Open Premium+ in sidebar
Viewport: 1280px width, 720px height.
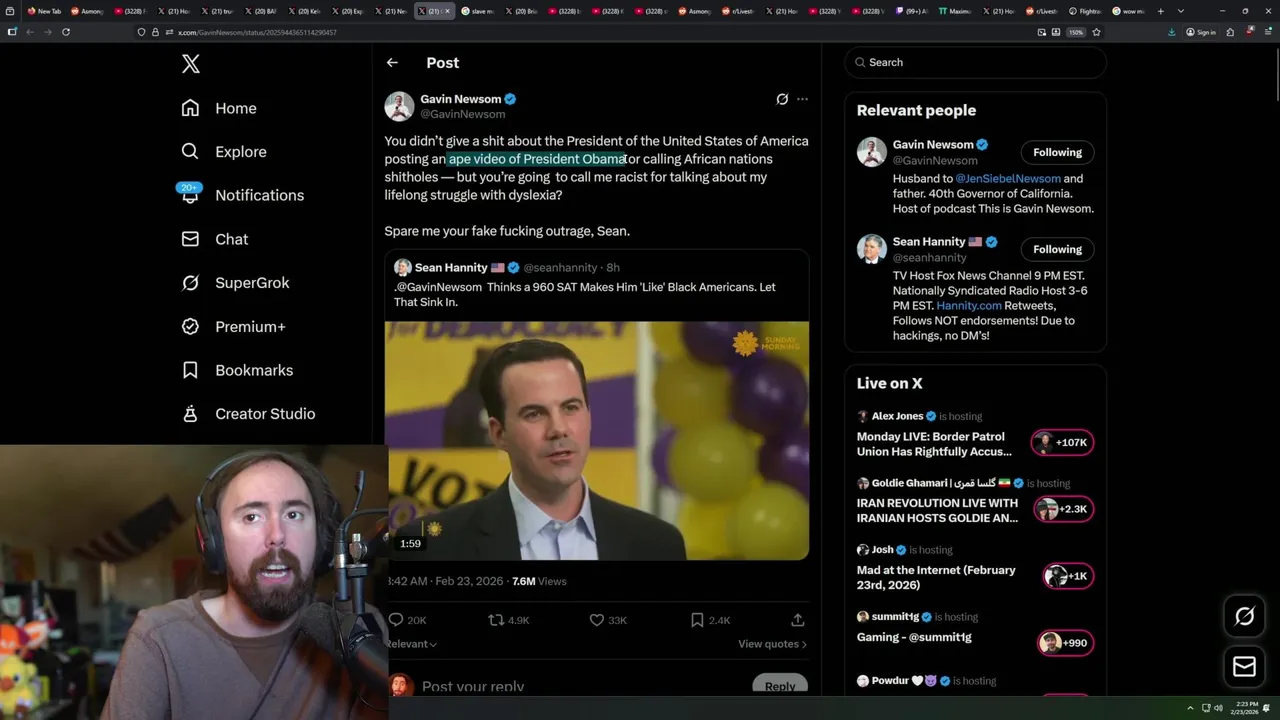coord(233,326)
